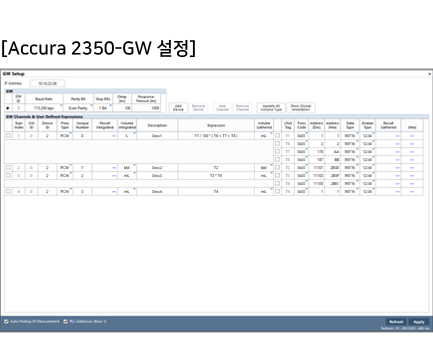Image resolution: width=433 pixels, height=361 pixels.
Task: Click the Expression cell for Desc1 row
Action: pyautogui.click(x=216, y=136)
